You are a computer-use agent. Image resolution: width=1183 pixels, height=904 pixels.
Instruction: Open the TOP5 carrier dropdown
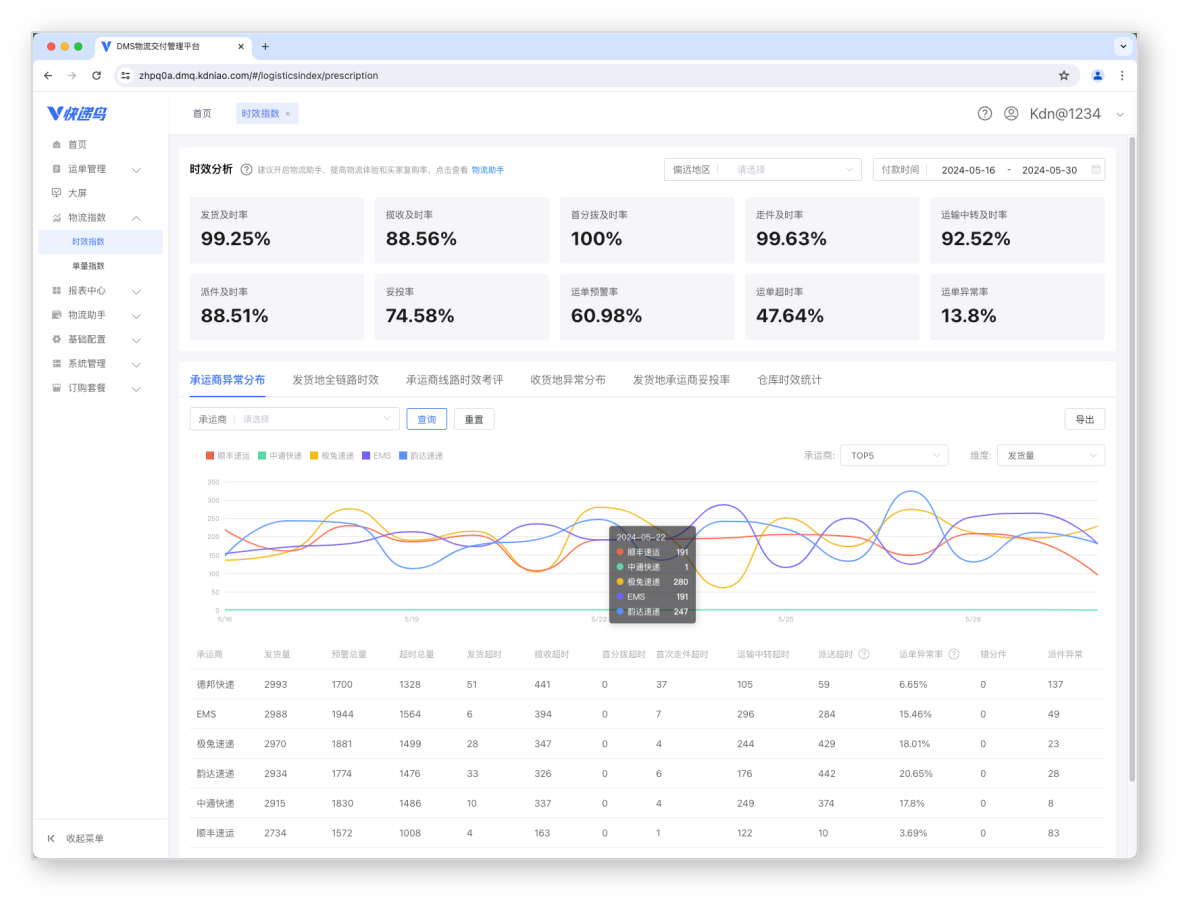coord(894,456)
